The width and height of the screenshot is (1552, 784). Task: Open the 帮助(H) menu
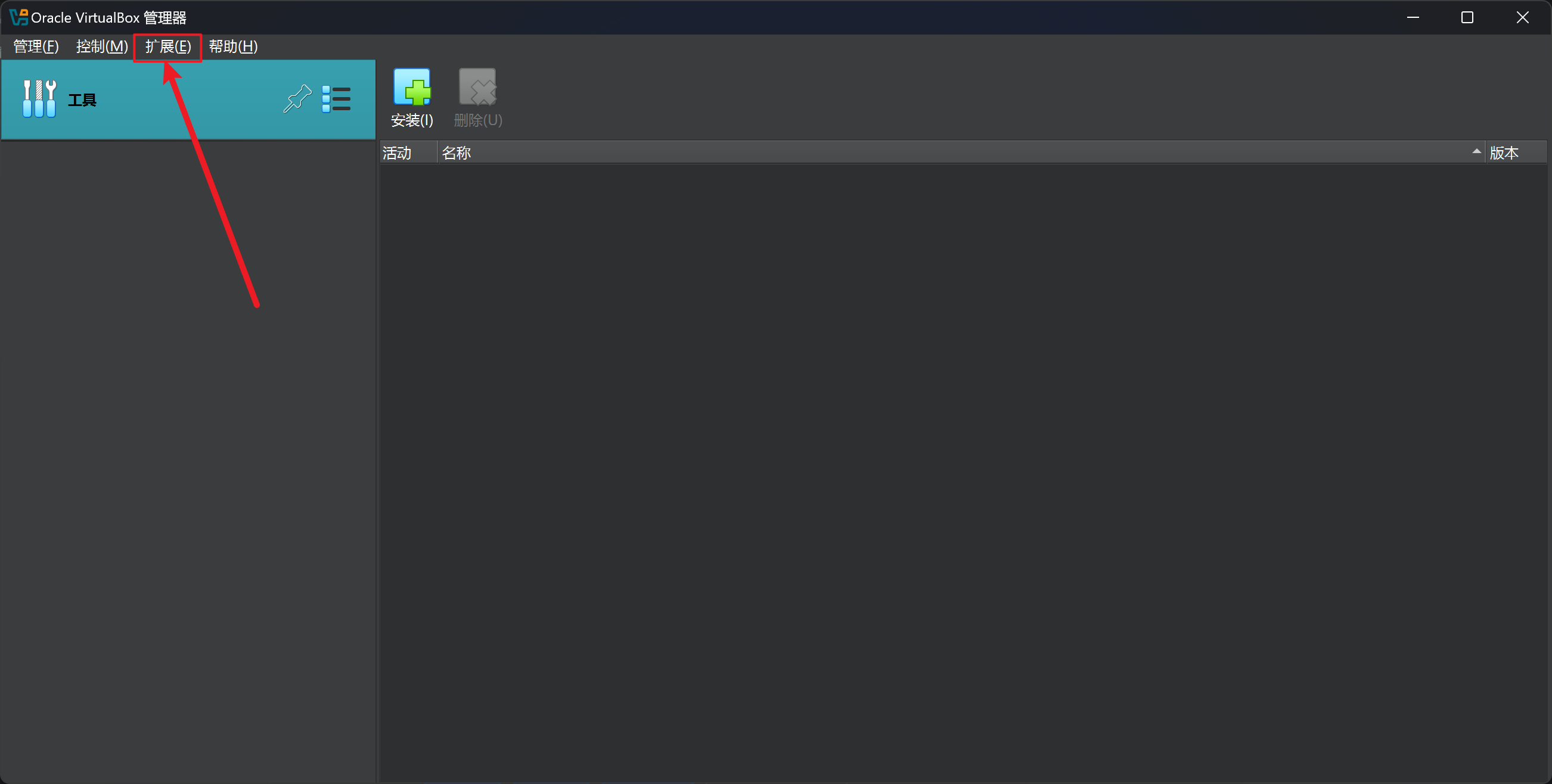[233, 46]
